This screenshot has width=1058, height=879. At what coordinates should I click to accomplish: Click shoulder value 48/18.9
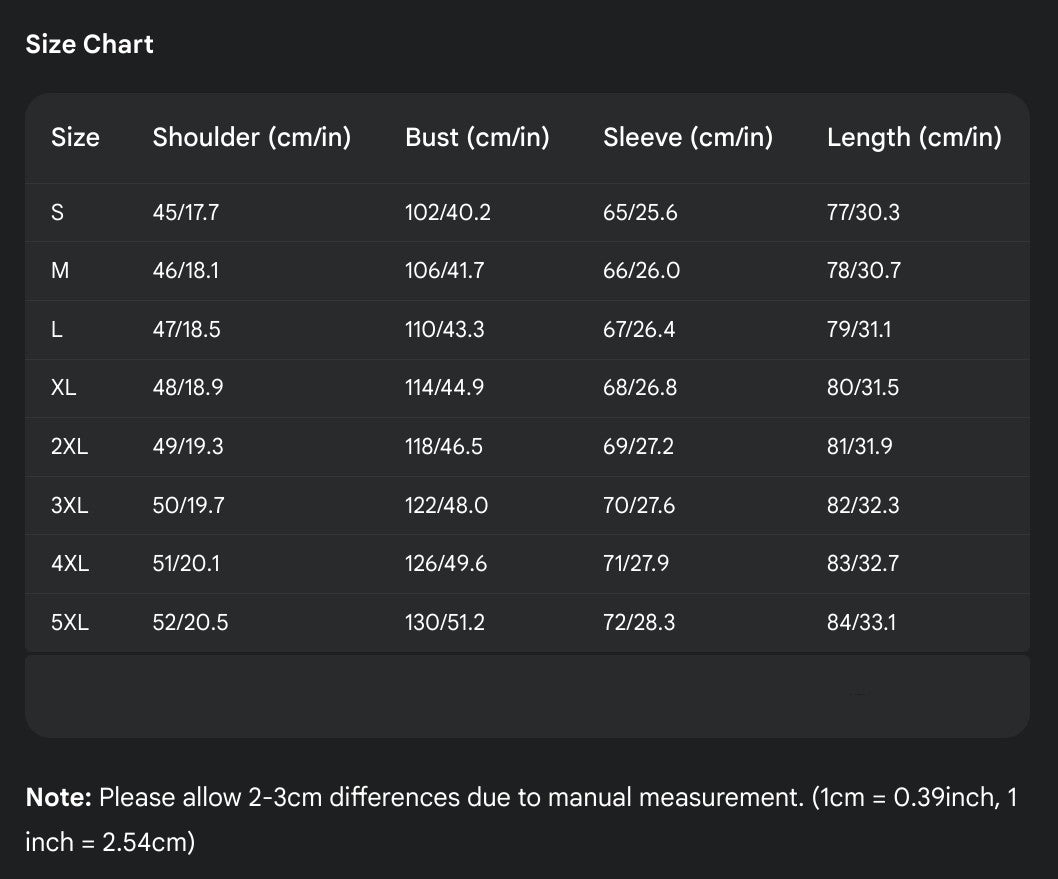coord(187,388)
